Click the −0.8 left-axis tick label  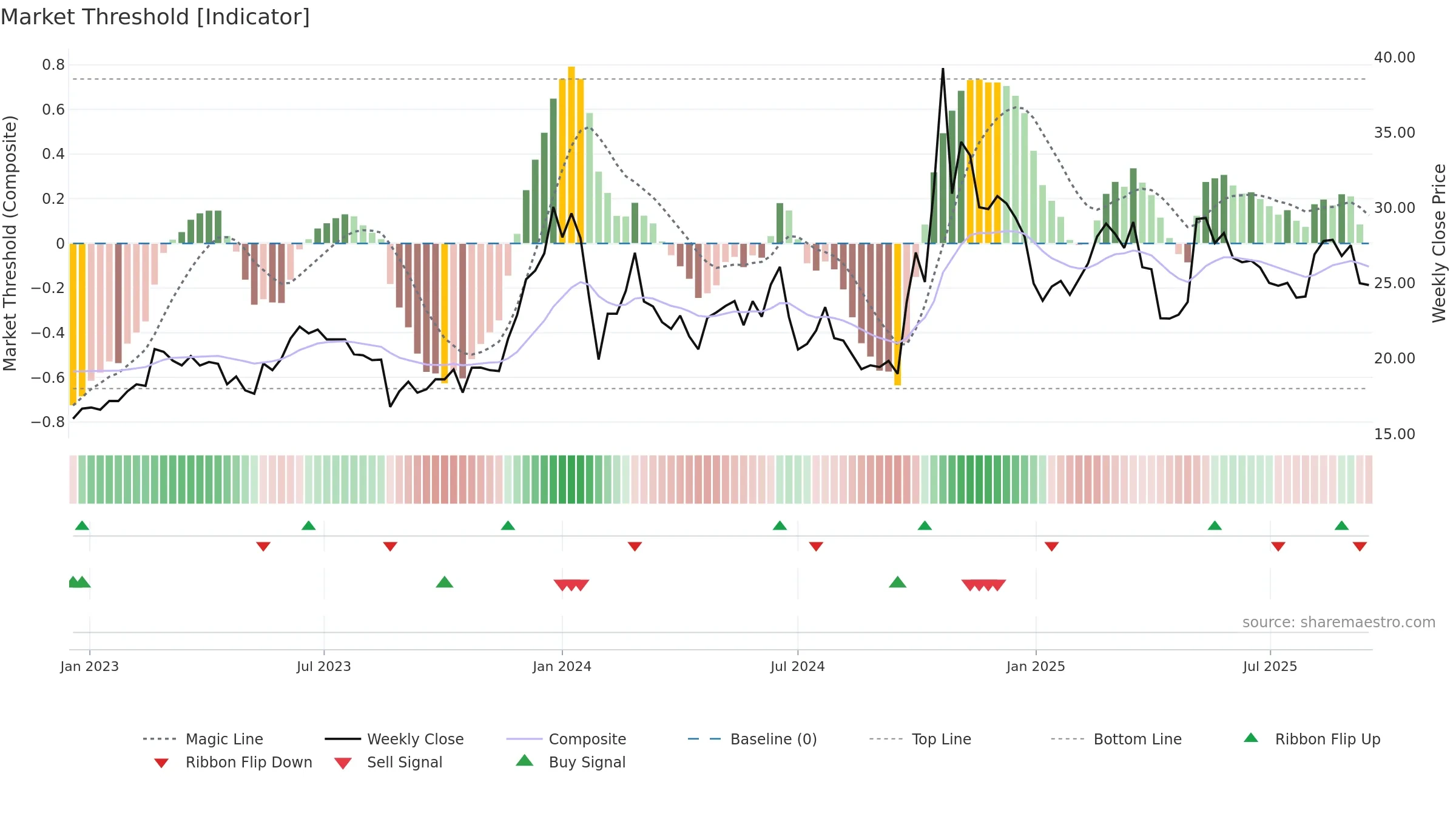point(48,422)
